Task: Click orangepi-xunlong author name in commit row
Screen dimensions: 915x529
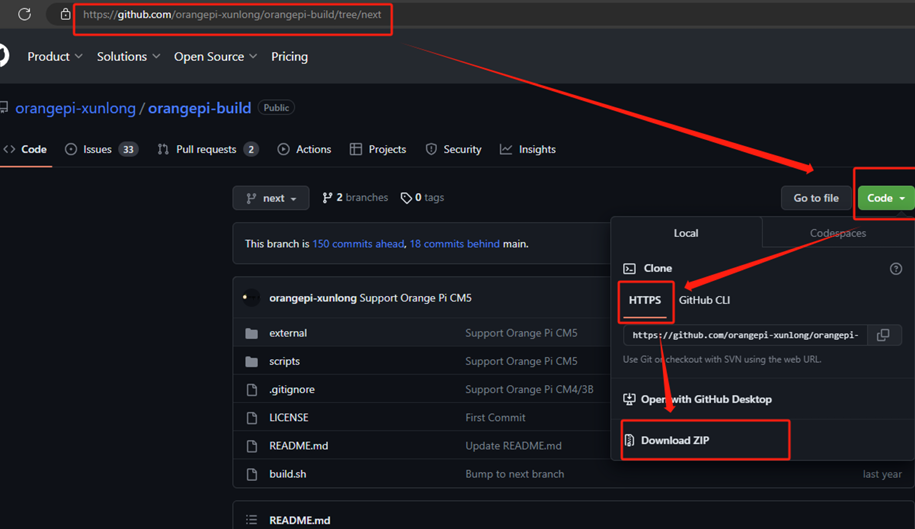Action: (313, 298)
